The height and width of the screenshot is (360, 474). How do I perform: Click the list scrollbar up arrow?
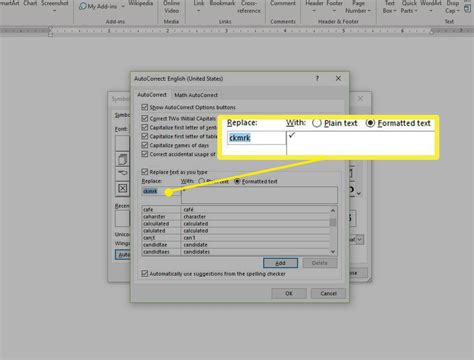click(x=333, y=210)
